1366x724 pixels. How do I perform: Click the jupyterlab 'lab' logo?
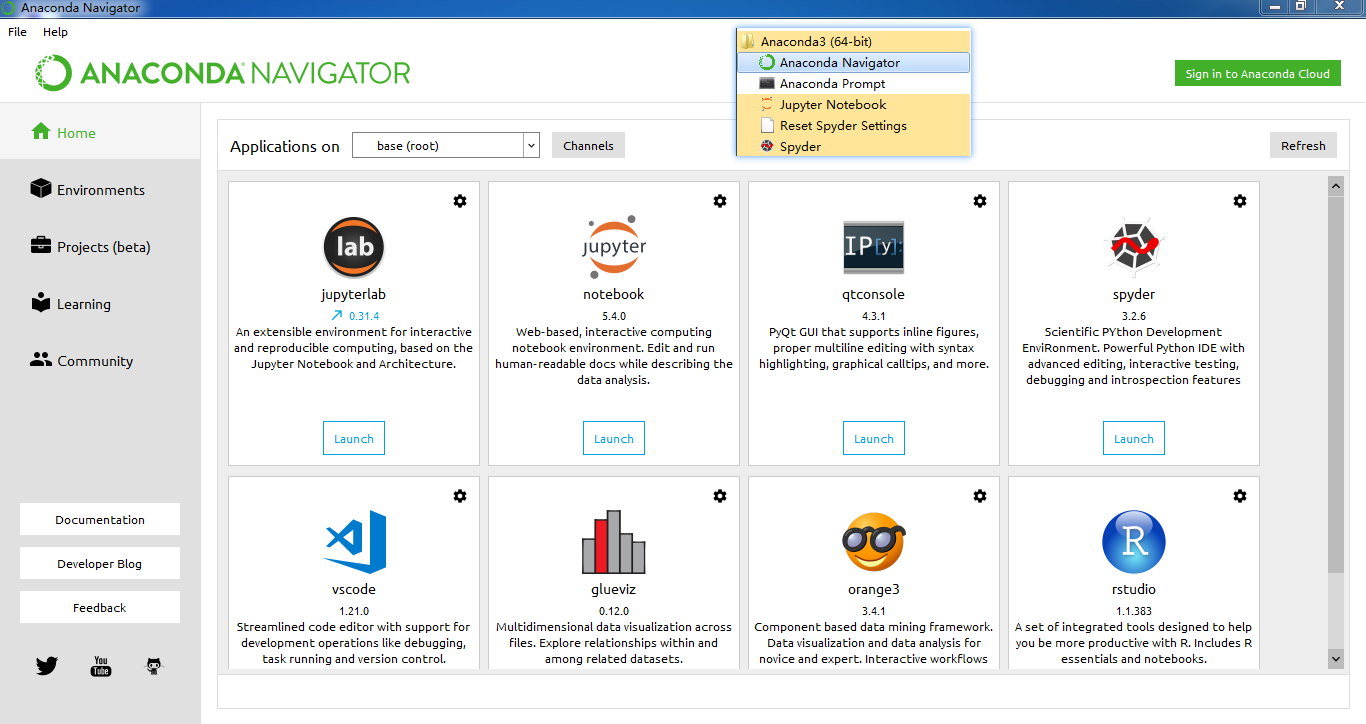tap(354, 247)
